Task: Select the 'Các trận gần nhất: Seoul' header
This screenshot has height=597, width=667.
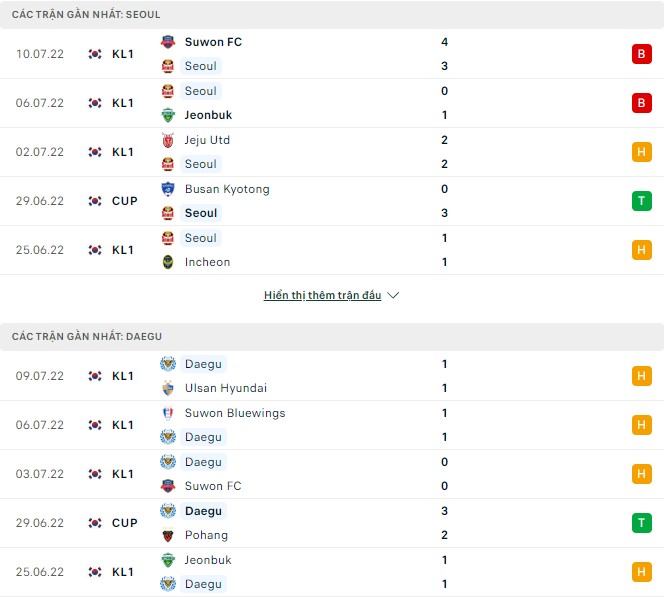Action: [x=86, y=15]
